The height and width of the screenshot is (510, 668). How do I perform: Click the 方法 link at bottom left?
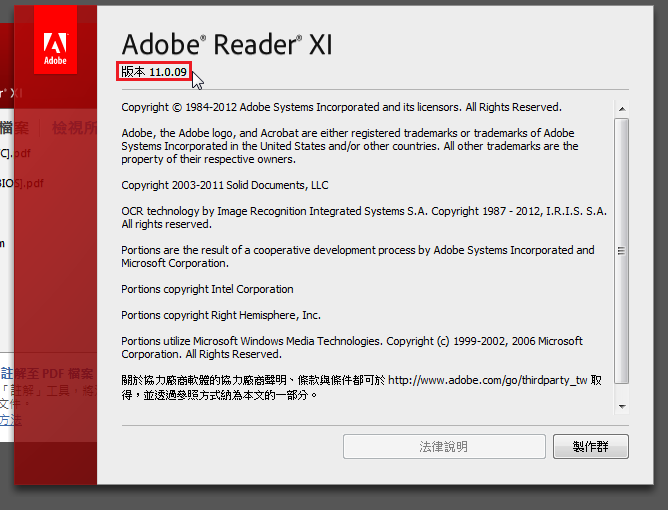11,420
